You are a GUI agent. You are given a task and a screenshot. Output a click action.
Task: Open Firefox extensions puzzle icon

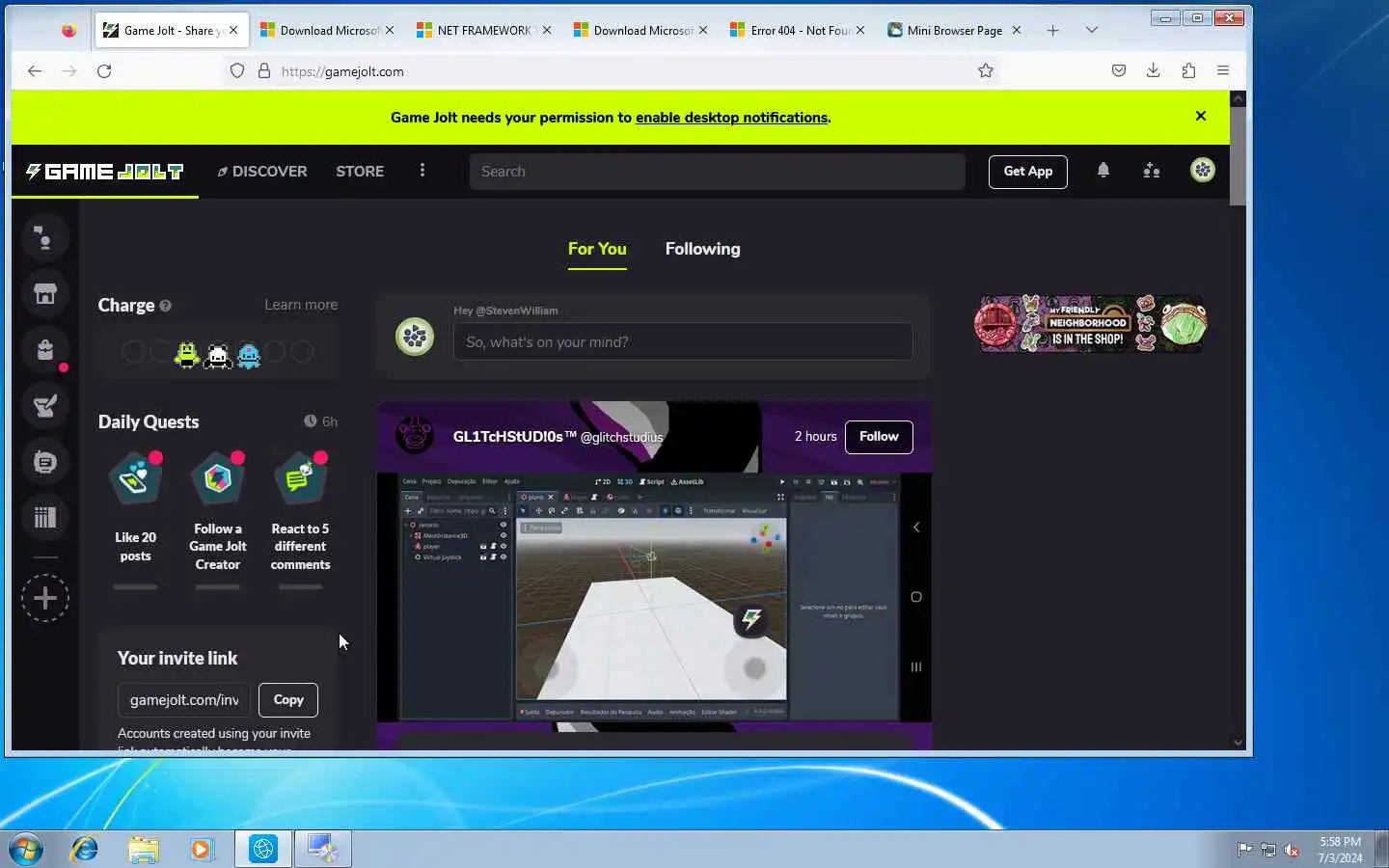tap(1188, 70)
